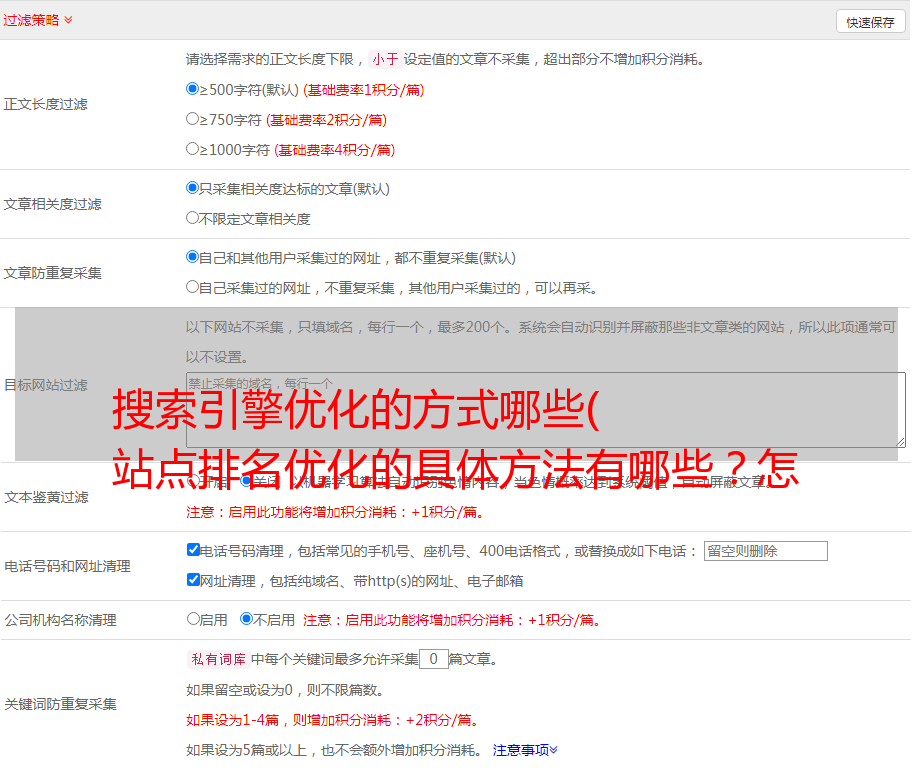Enable 公司机构名称清理 with 启用 radio

[193, 619]
